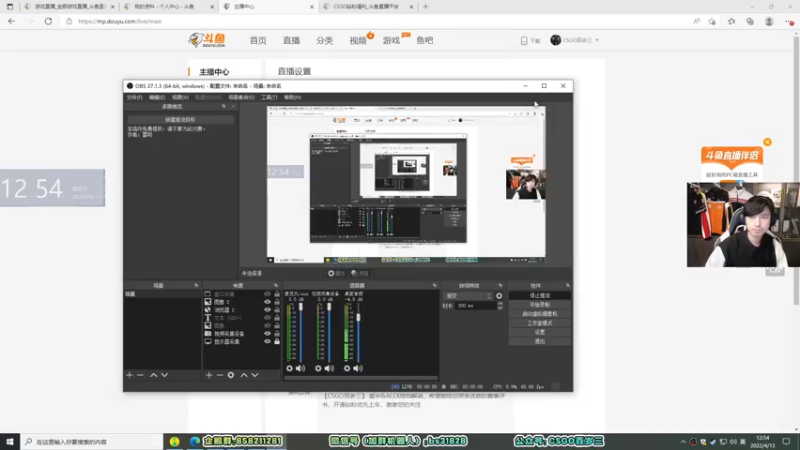Adjust the 桌面音频 volume slider
Image resolution: width=800 pixels, height=450 pixels.
tap(359, 333)
